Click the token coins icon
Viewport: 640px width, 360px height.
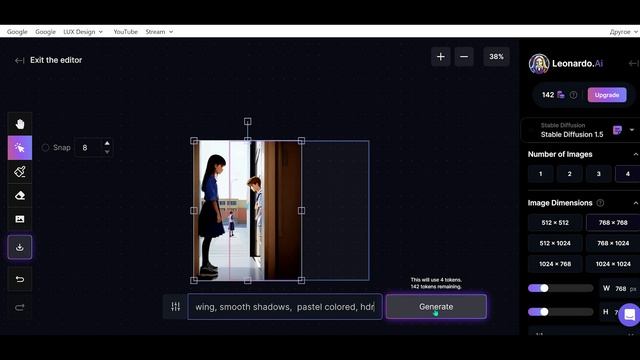click(561, 95)
